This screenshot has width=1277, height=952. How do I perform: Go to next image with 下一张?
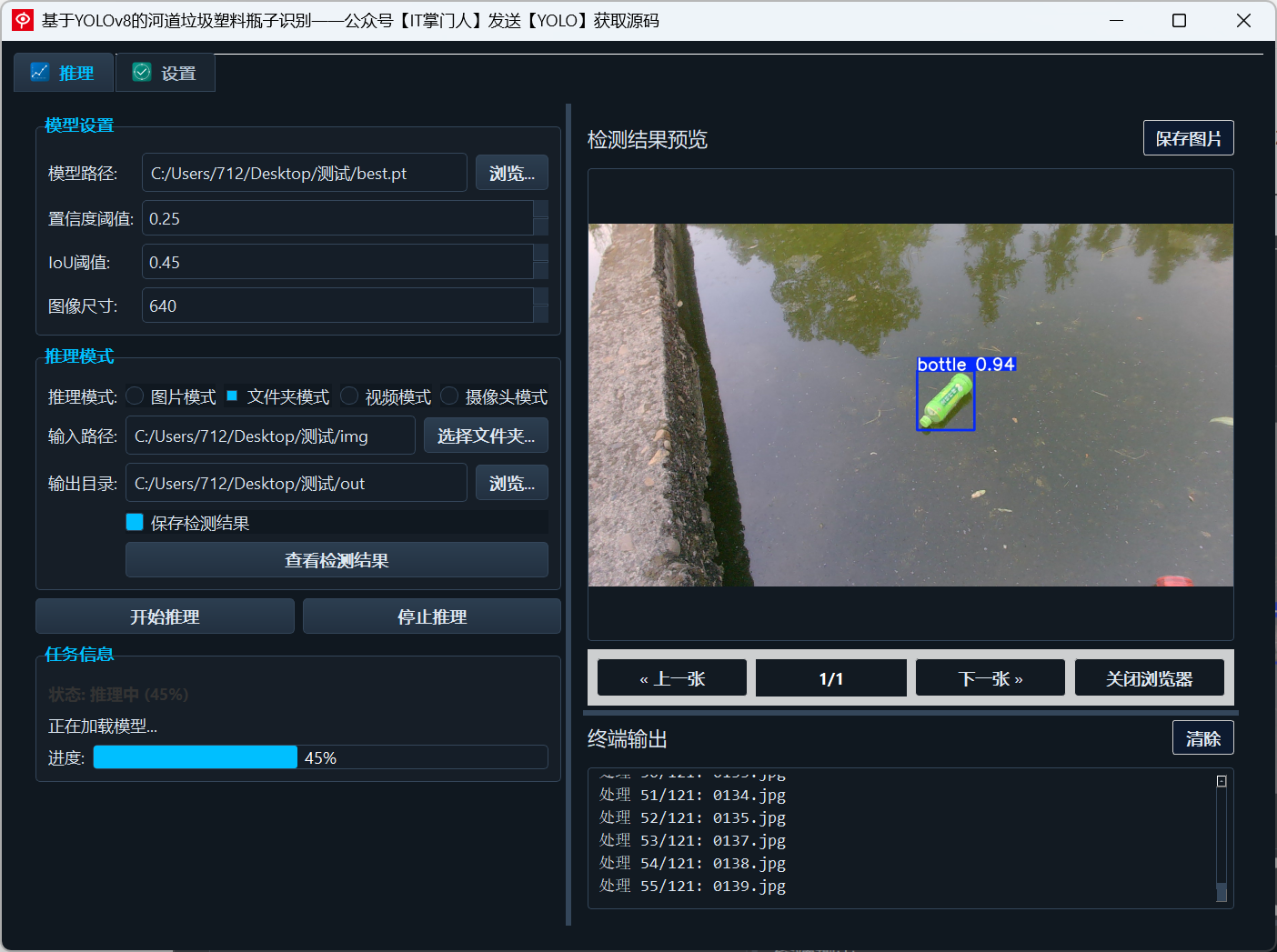tap(990, 678)
